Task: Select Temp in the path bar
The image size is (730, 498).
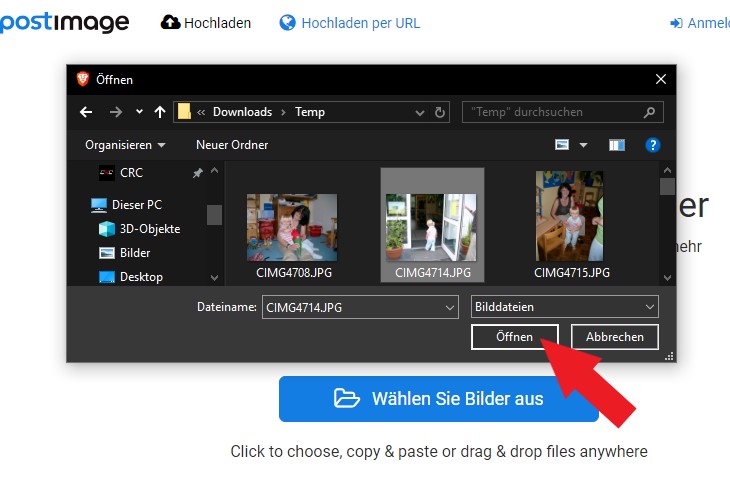Action: pyautogui.click(x=310, y=112)
